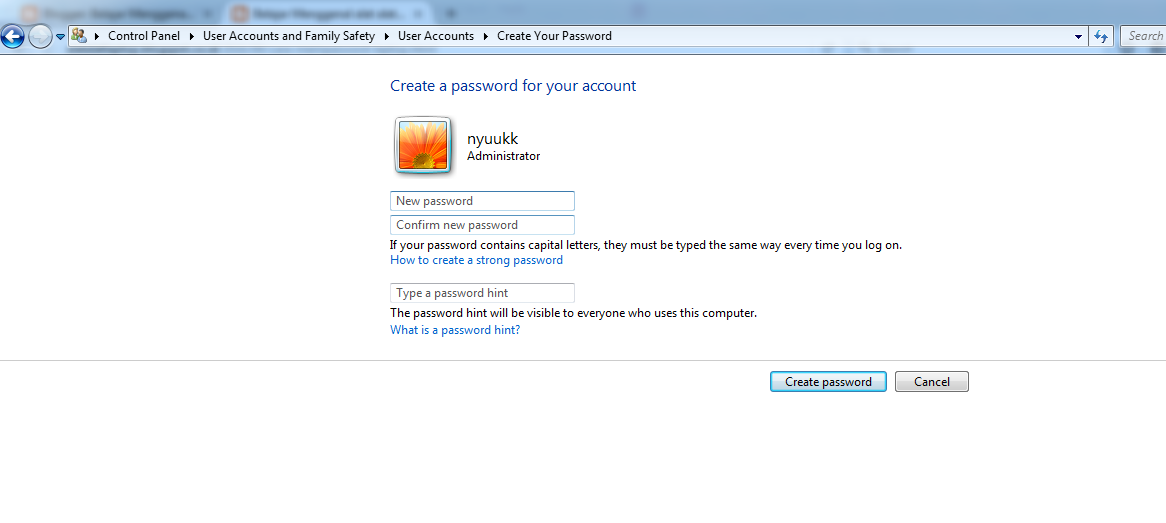Expand the address bar history dropdown
The height and width of the screenshot is (523, 1166).
point(1078,36)
